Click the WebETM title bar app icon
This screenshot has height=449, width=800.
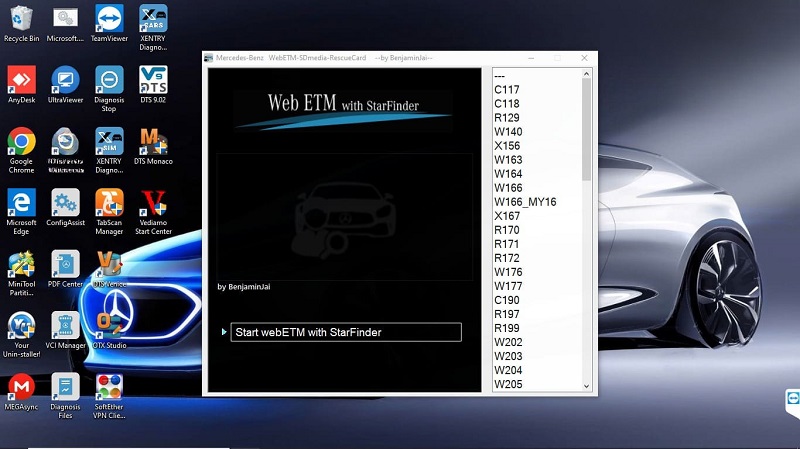(x=208, y=58)
